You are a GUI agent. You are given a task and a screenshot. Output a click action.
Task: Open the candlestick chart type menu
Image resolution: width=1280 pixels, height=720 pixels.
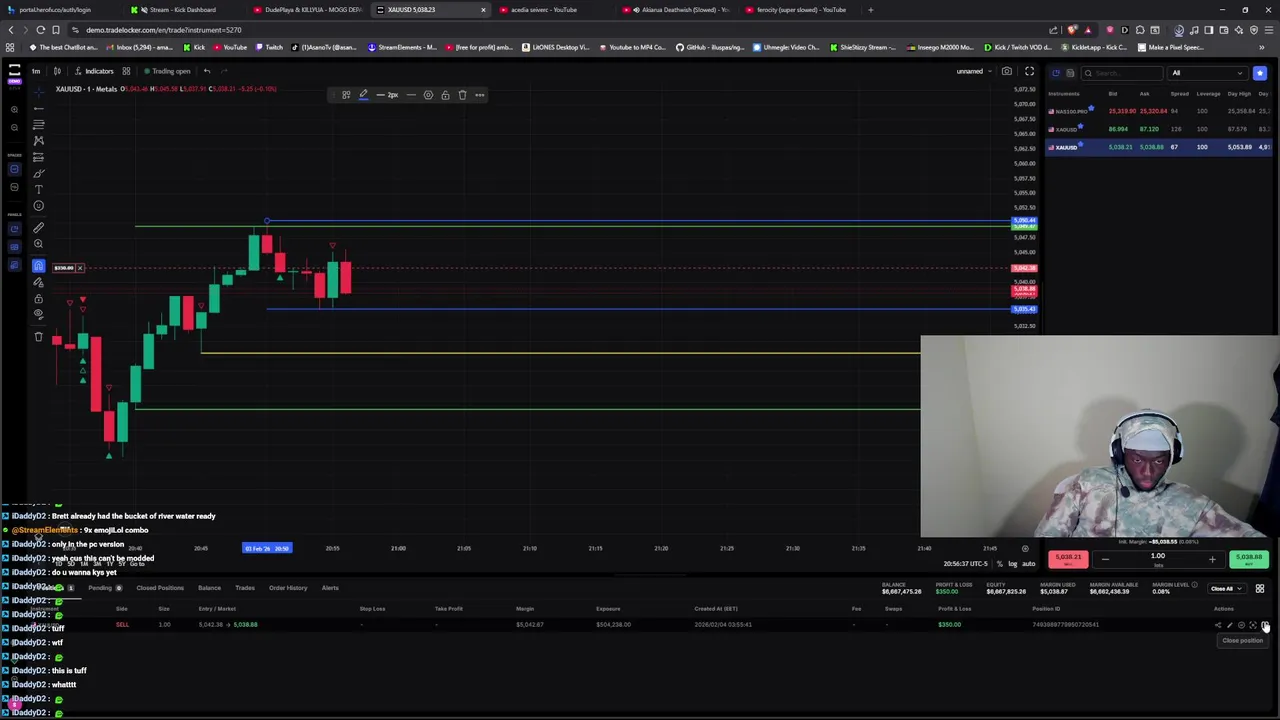click(57, 71)
